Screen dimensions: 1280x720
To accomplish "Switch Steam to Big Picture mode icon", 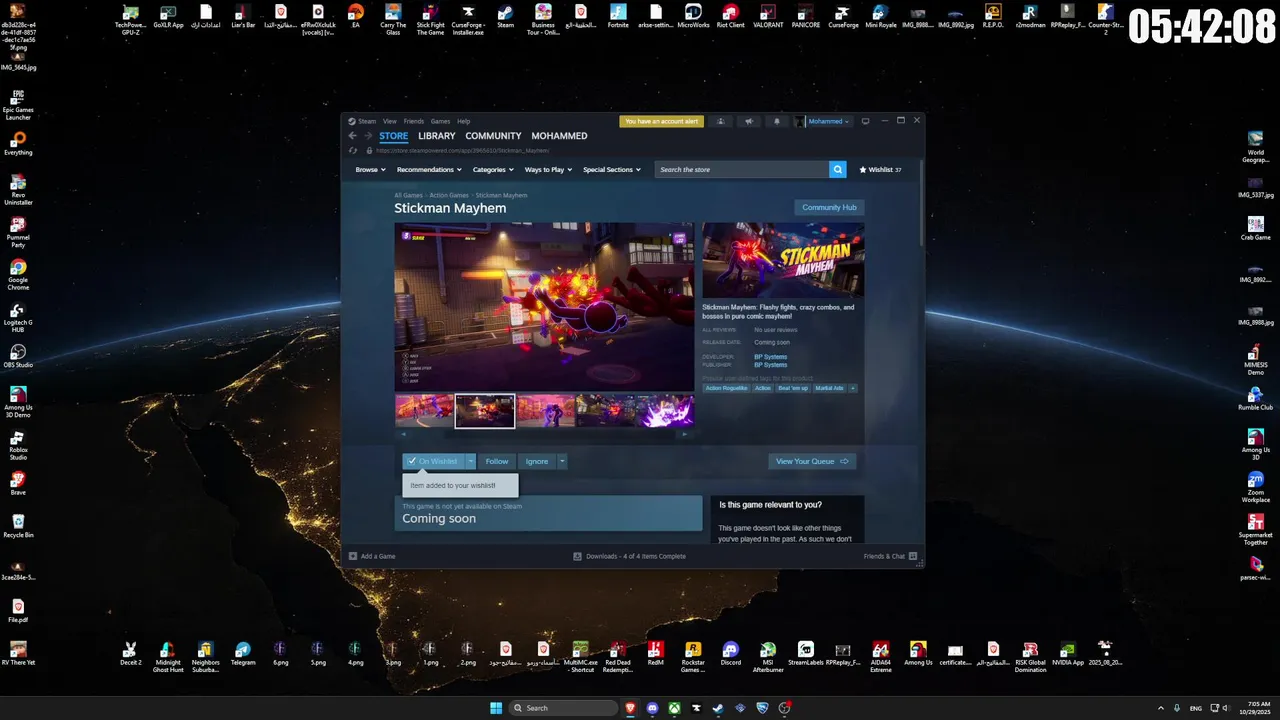I will coord(866,121).
